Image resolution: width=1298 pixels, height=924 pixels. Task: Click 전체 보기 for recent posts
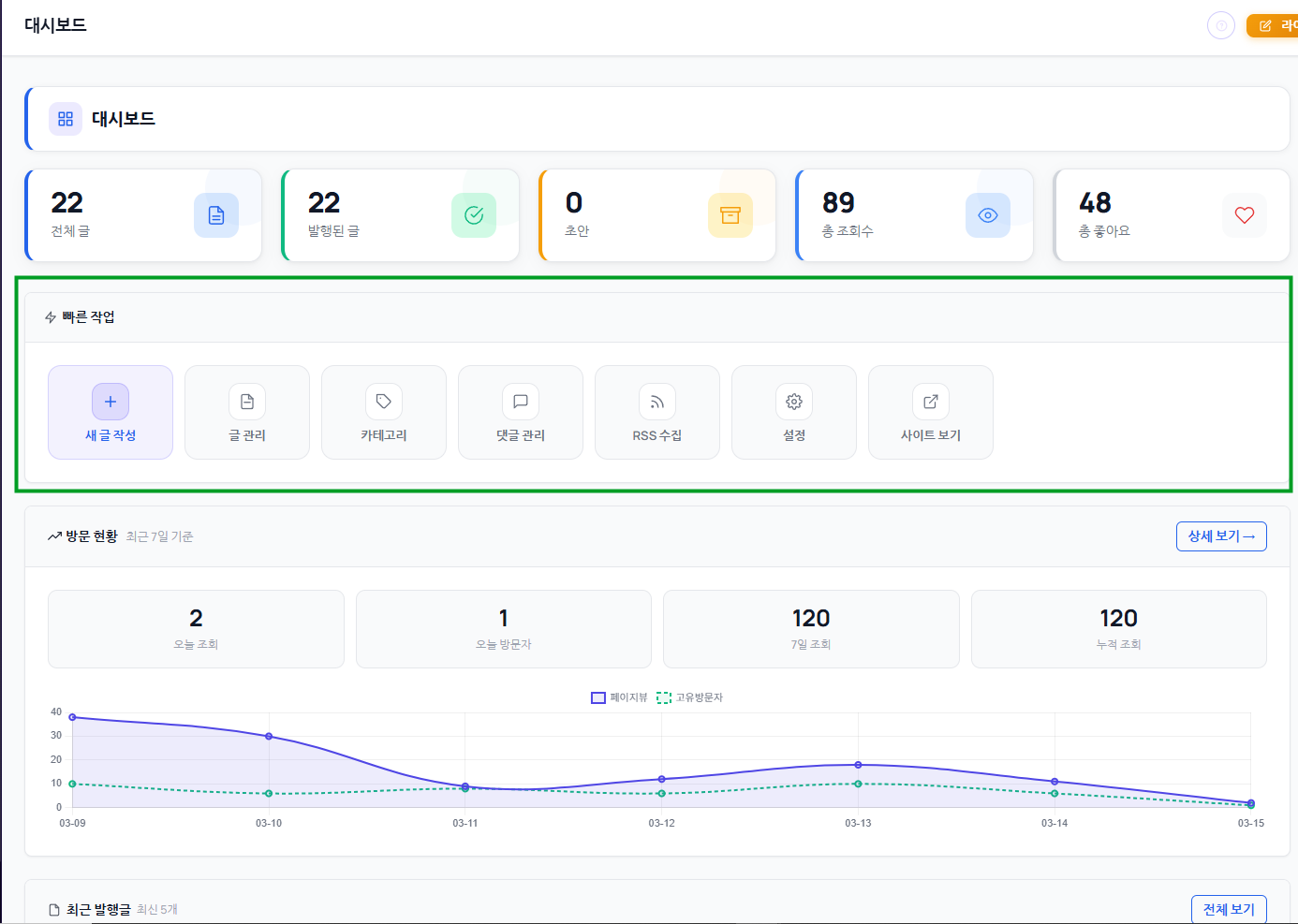1229,909
